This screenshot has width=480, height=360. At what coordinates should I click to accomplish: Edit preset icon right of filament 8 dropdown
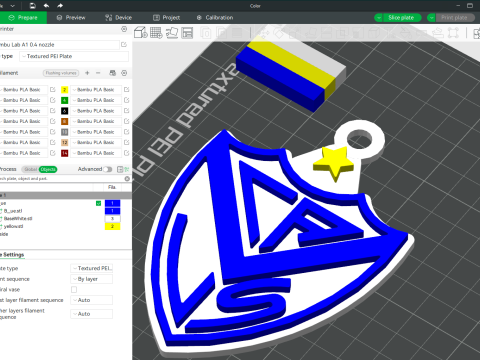pos(127,121)
